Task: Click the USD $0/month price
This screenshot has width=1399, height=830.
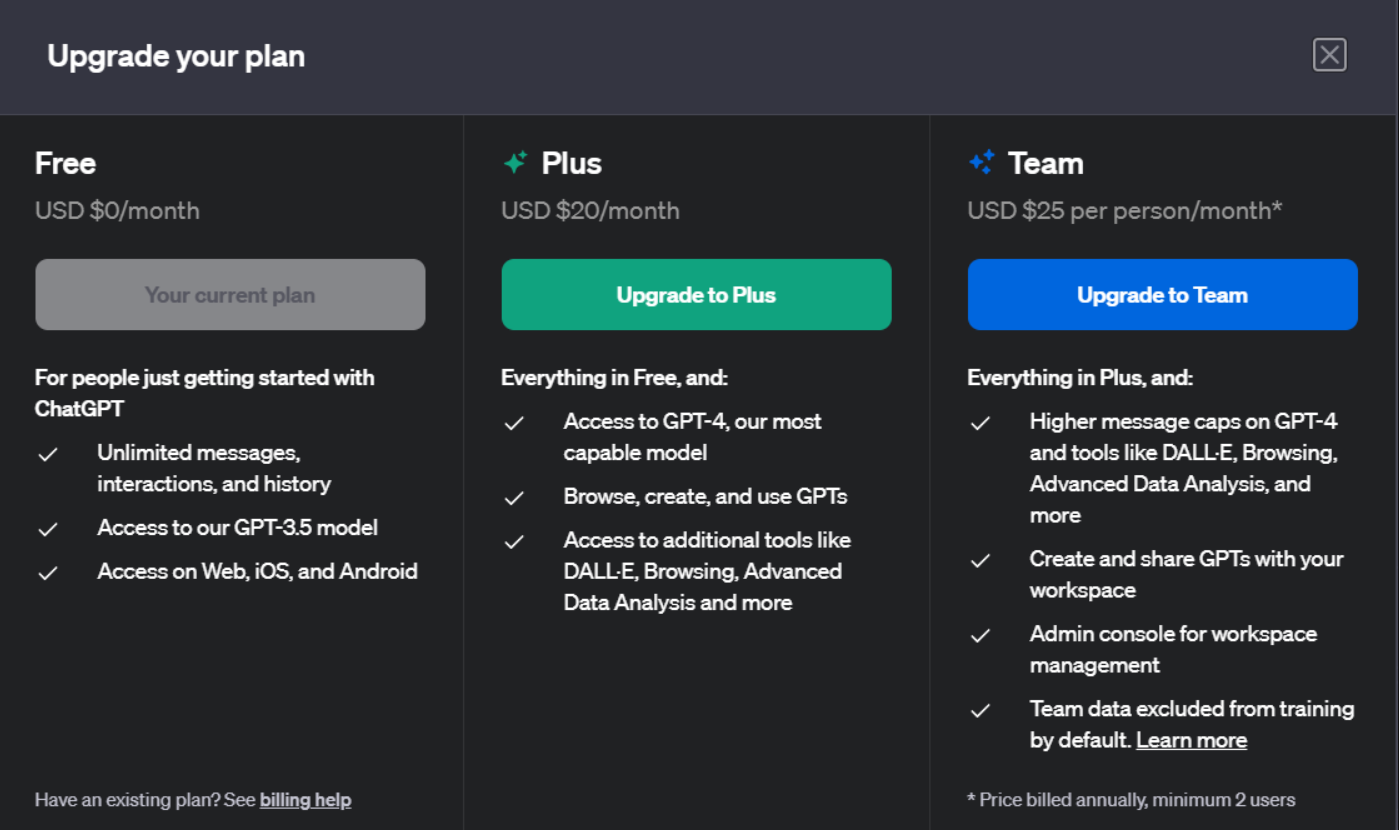Action: [117, 211]
